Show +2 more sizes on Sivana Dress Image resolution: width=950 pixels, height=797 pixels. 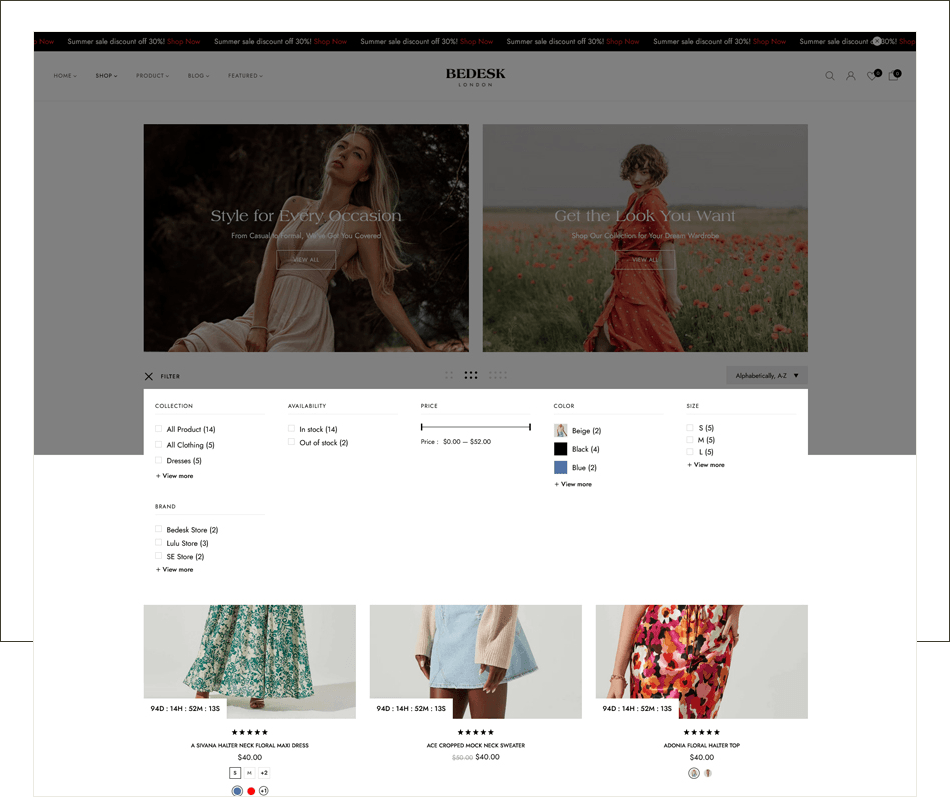click(264, 773)
